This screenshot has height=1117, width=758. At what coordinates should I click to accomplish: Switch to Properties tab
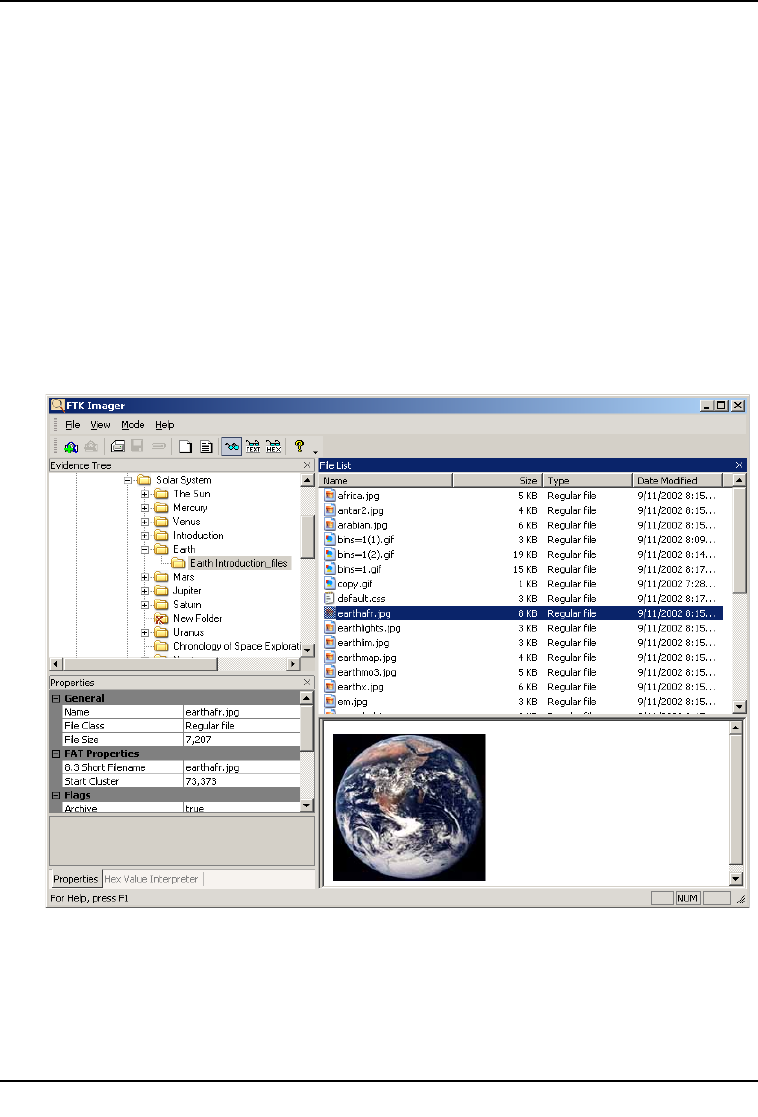[x=76, y=879]
